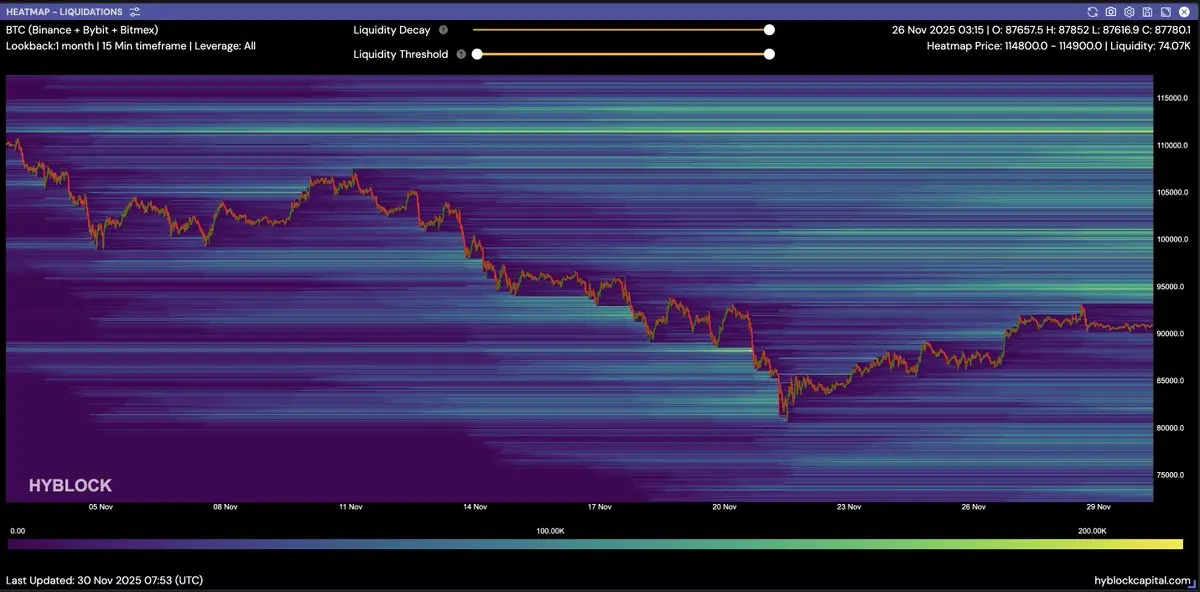Click the save floppy-disk icon
The height and width of the screenshot is (592, 1200).
point(1147,12)
